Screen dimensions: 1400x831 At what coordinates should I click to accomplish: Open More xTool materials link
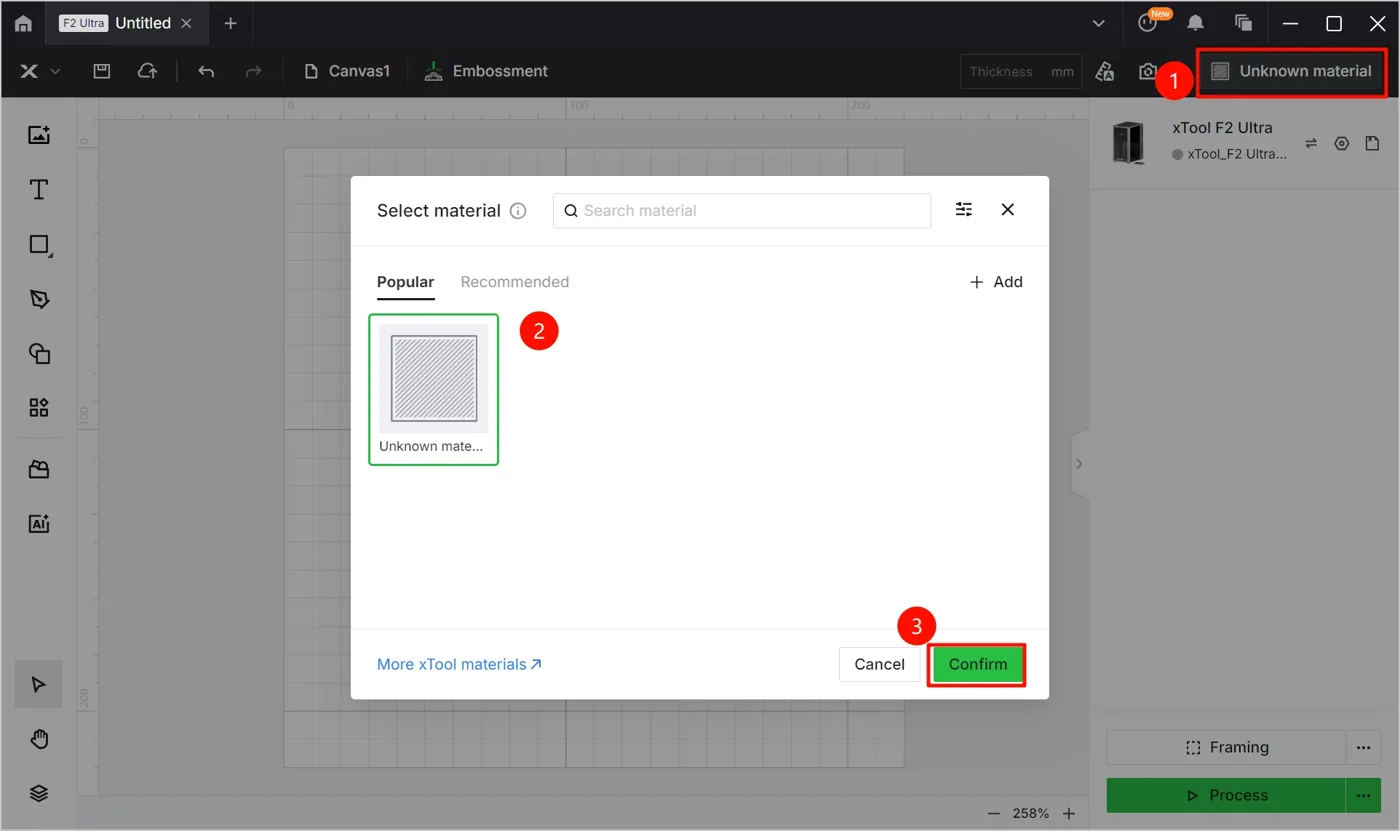pos(459,664)
